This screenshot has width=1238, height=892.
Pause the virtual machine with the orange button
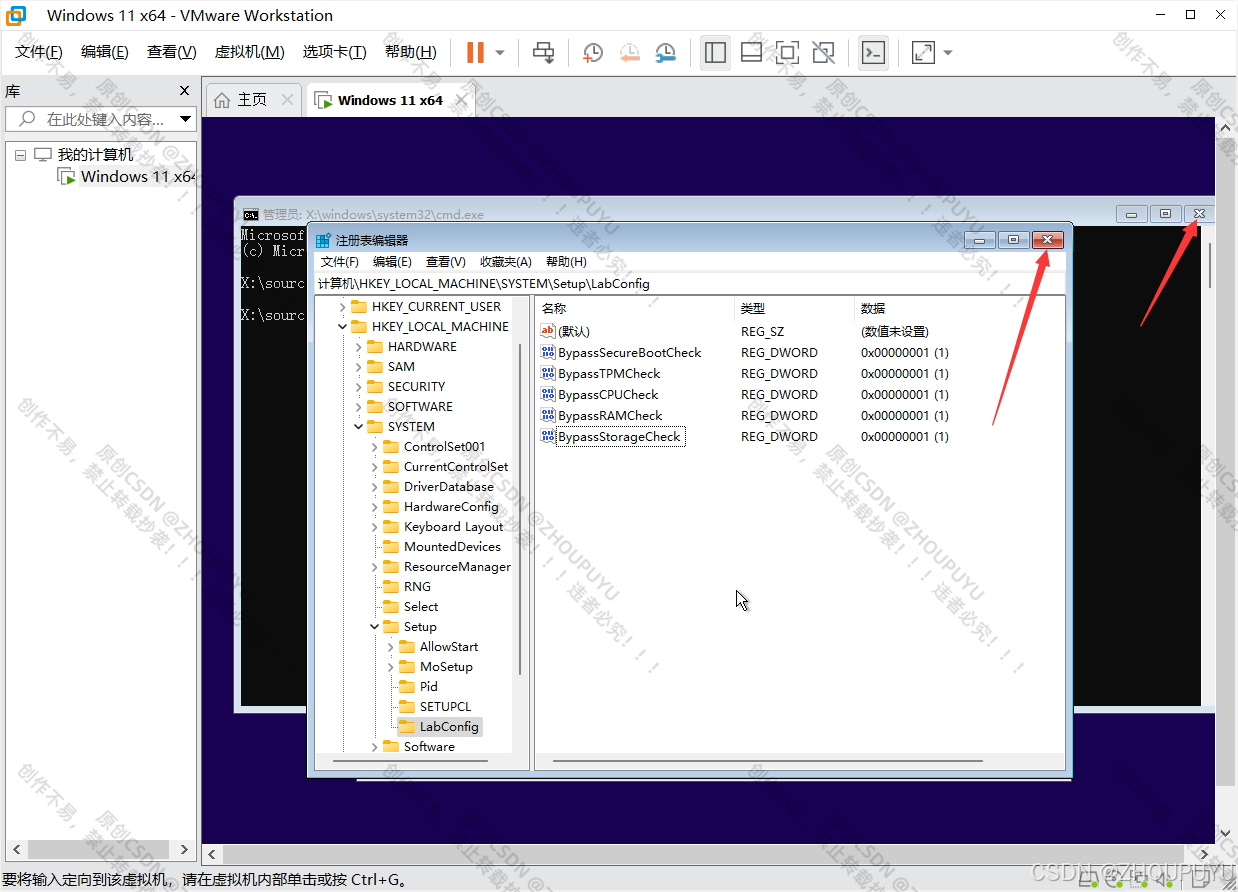(475, 52)
